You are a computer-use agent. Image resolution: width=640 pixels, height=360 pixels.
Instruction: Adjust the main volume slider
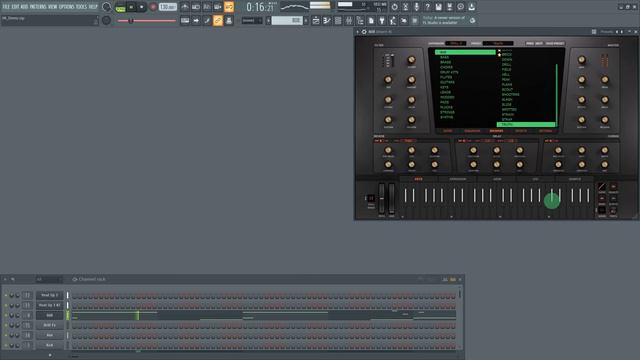click(147, 20)
